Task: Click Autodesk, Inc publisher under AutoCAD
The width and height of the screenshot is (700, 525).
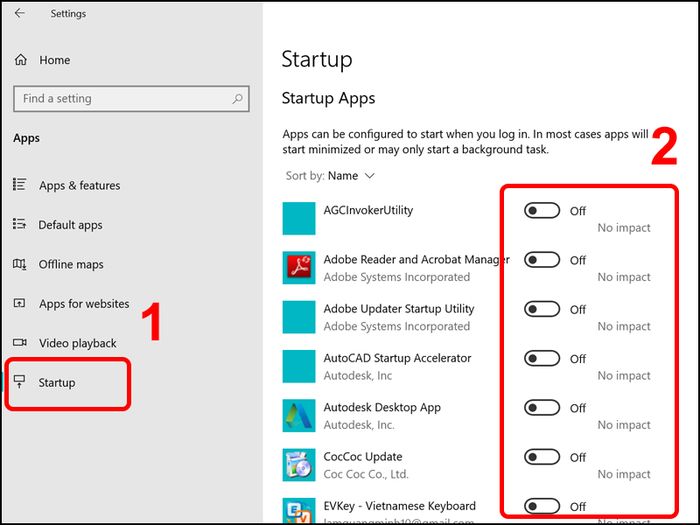Action: tap(358, 376)
